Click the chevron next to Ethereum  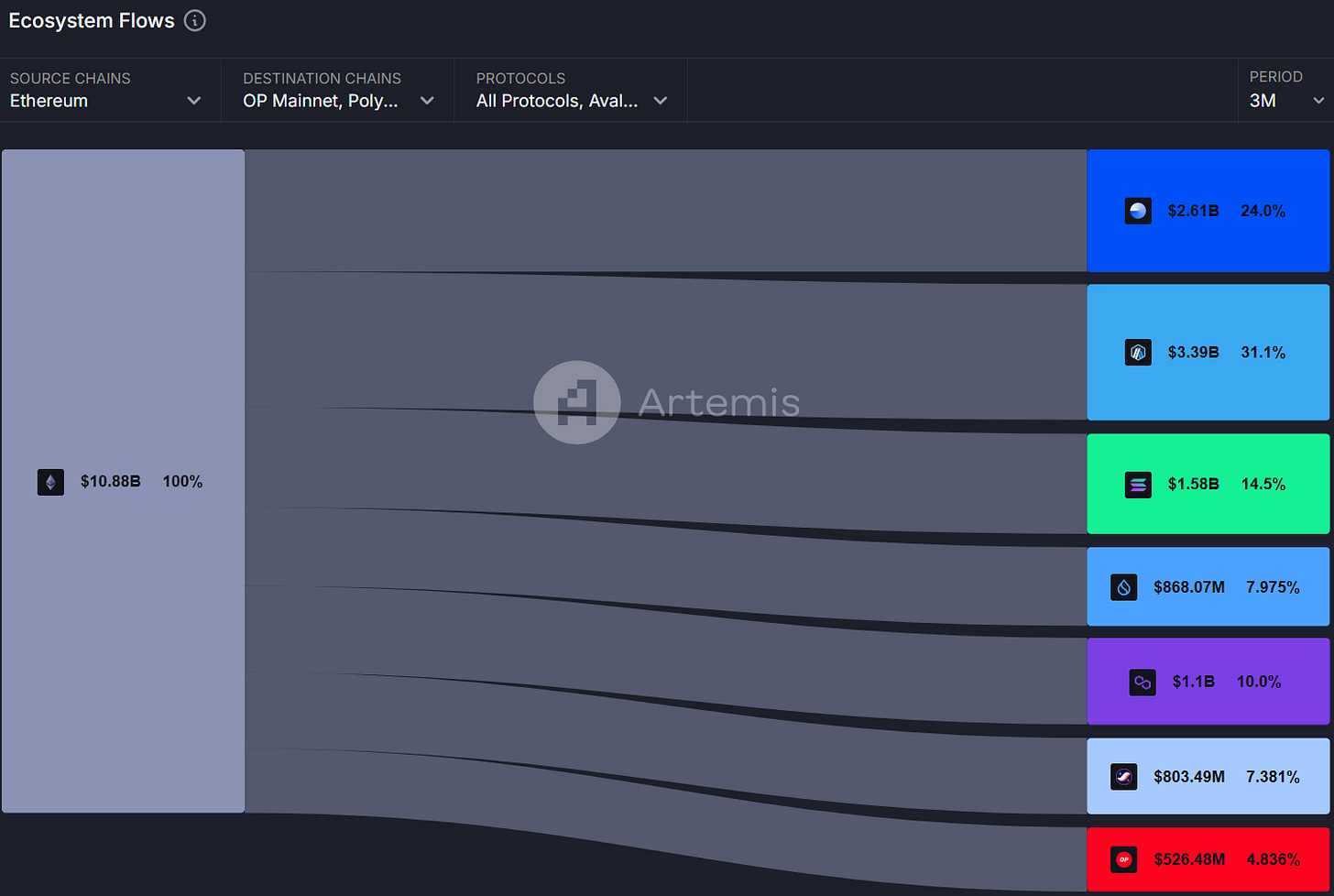[x=193, y=101]
